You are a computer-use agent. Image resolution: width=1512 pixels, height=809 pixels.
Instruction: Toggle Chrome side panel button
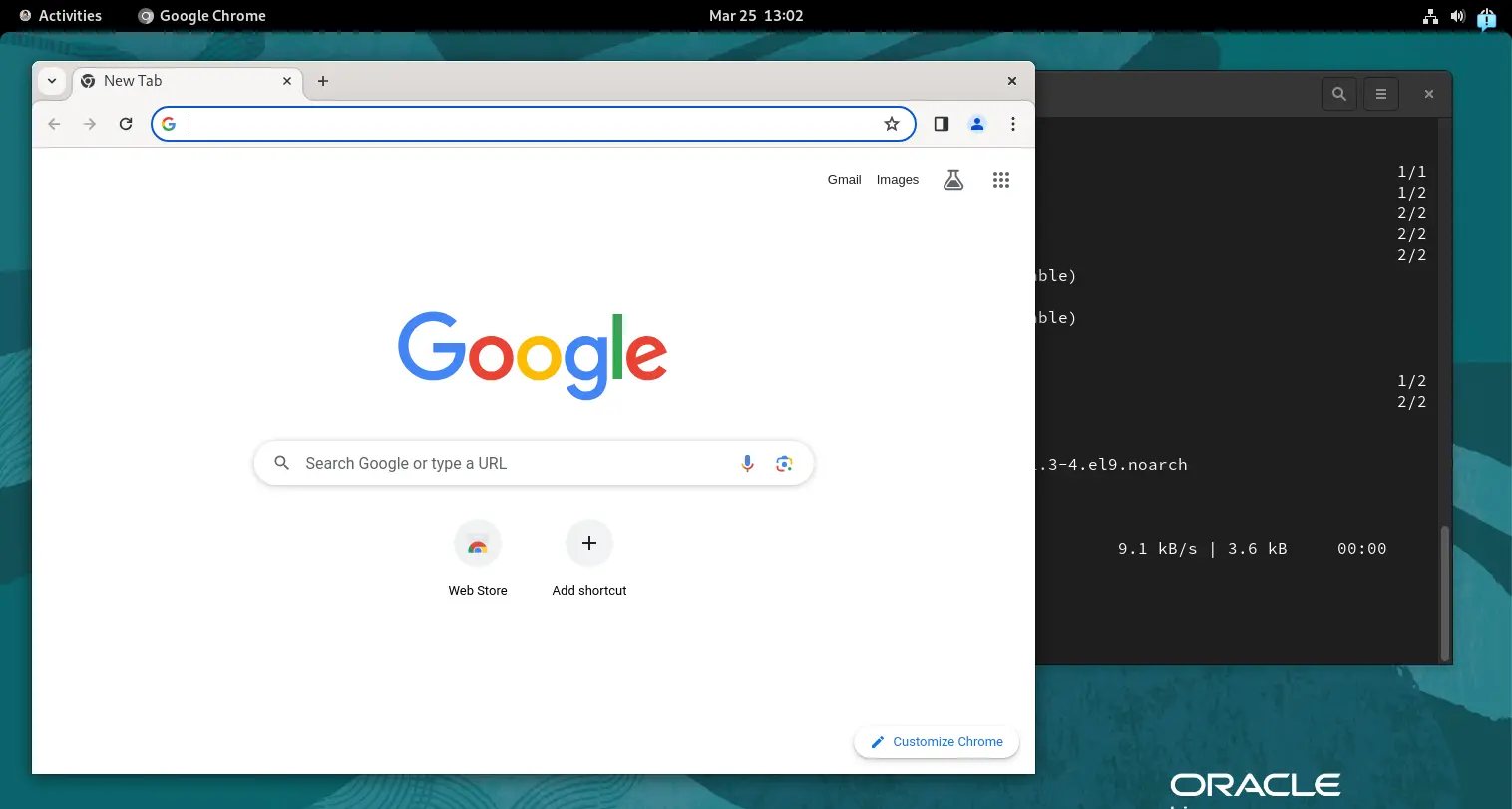pyautogui.click(x=941, y=124)
